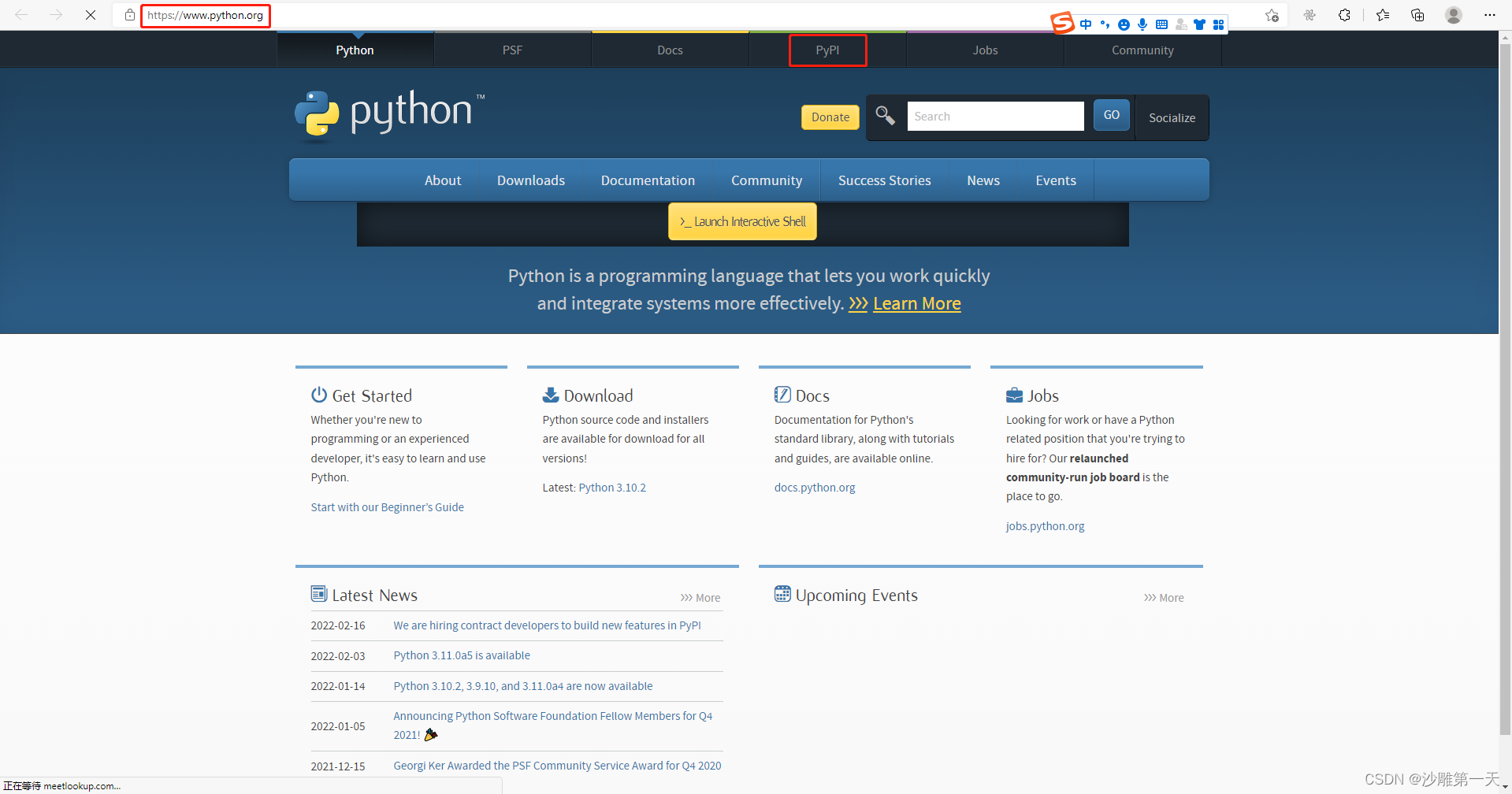Open the Community navigation menu
This screenshot has width=1512, height=794.
[767, 180]
